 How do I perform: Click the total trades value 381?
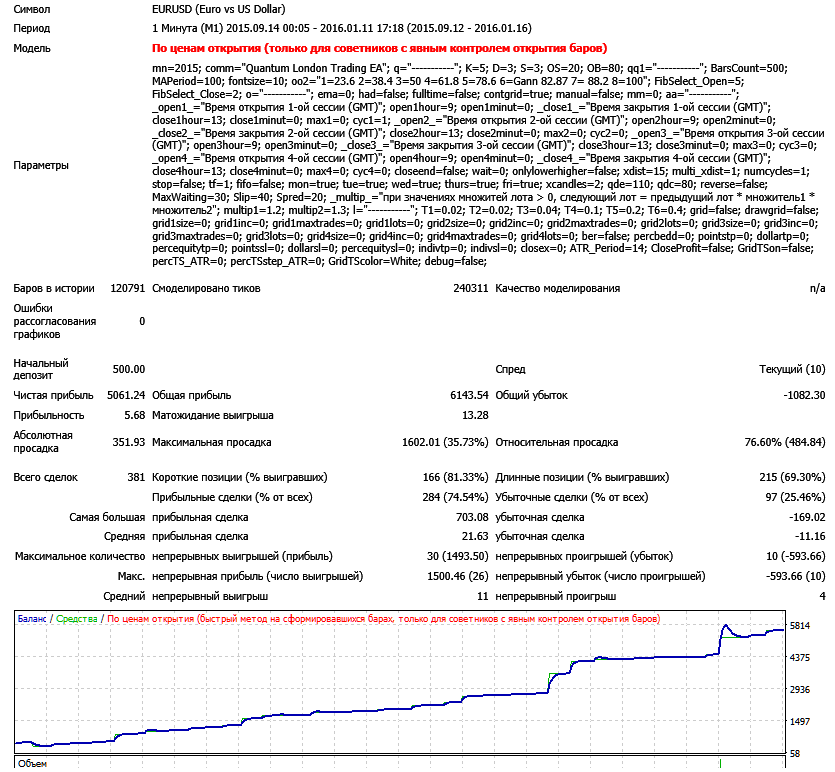pyautogui.click(x=136, y=478)
